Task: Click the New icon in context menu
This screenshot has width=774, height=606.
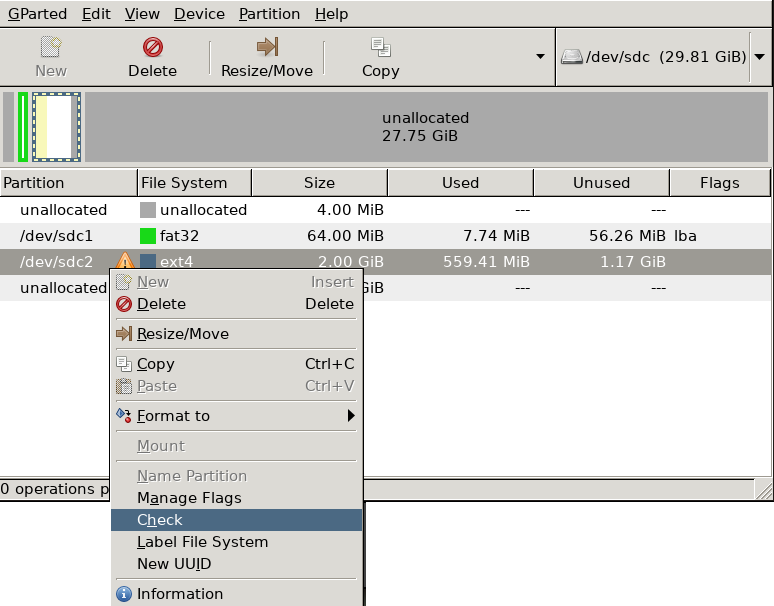Action: pyautogui.click(x=124, y=282)
